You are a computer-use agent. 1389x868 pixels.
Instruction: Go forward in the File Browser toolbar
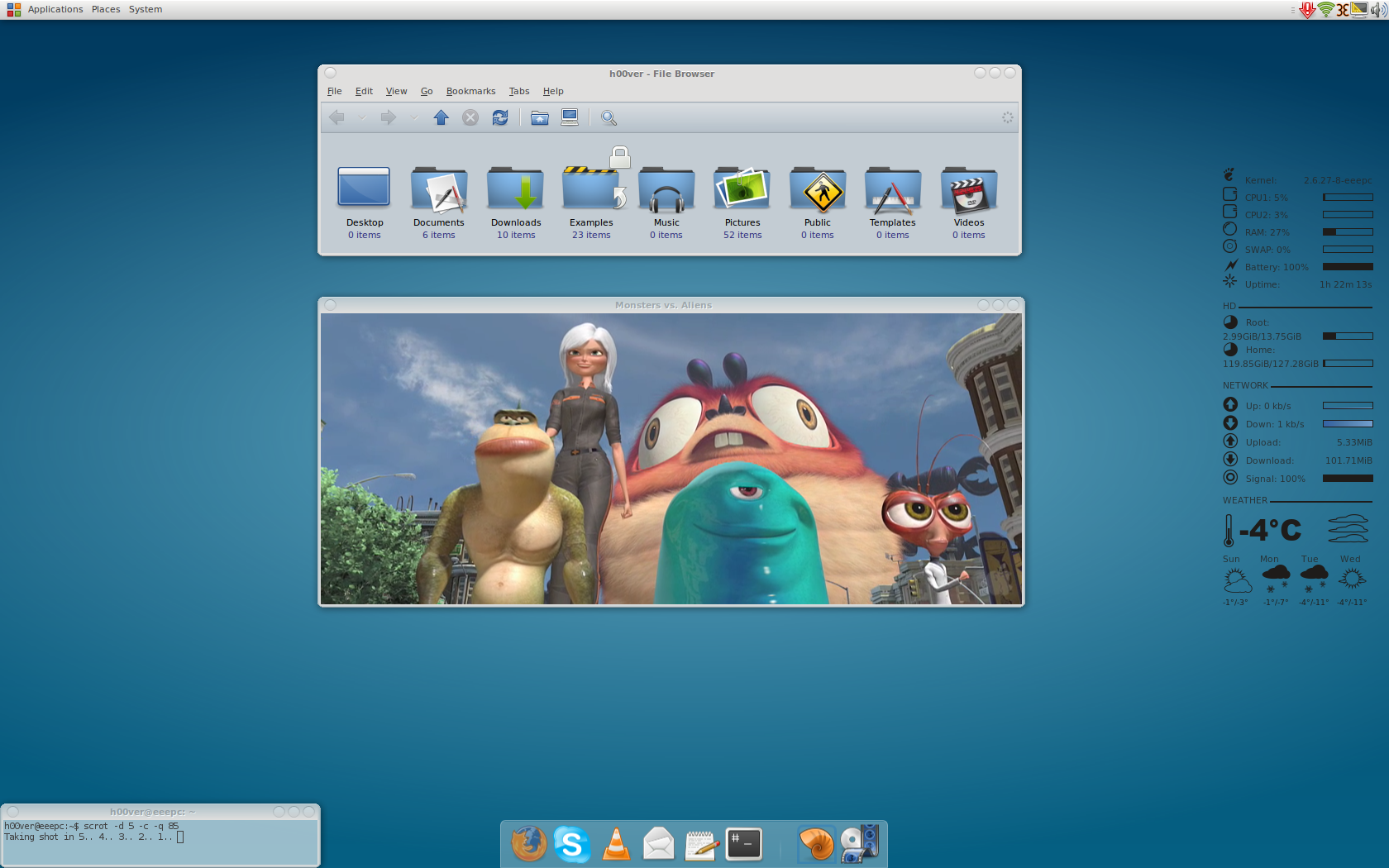388,117
